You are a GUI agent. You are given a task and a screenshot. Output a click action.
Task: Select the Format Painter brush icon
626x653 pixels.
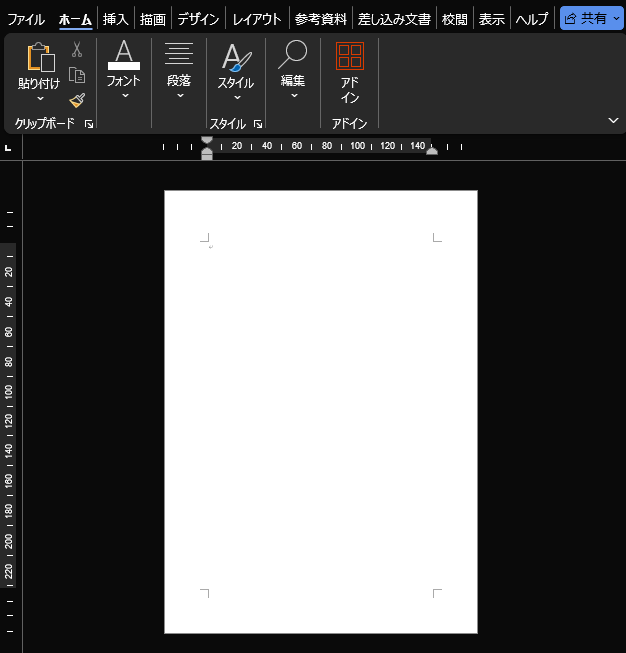pyautogui.click(x=77, y=101)
